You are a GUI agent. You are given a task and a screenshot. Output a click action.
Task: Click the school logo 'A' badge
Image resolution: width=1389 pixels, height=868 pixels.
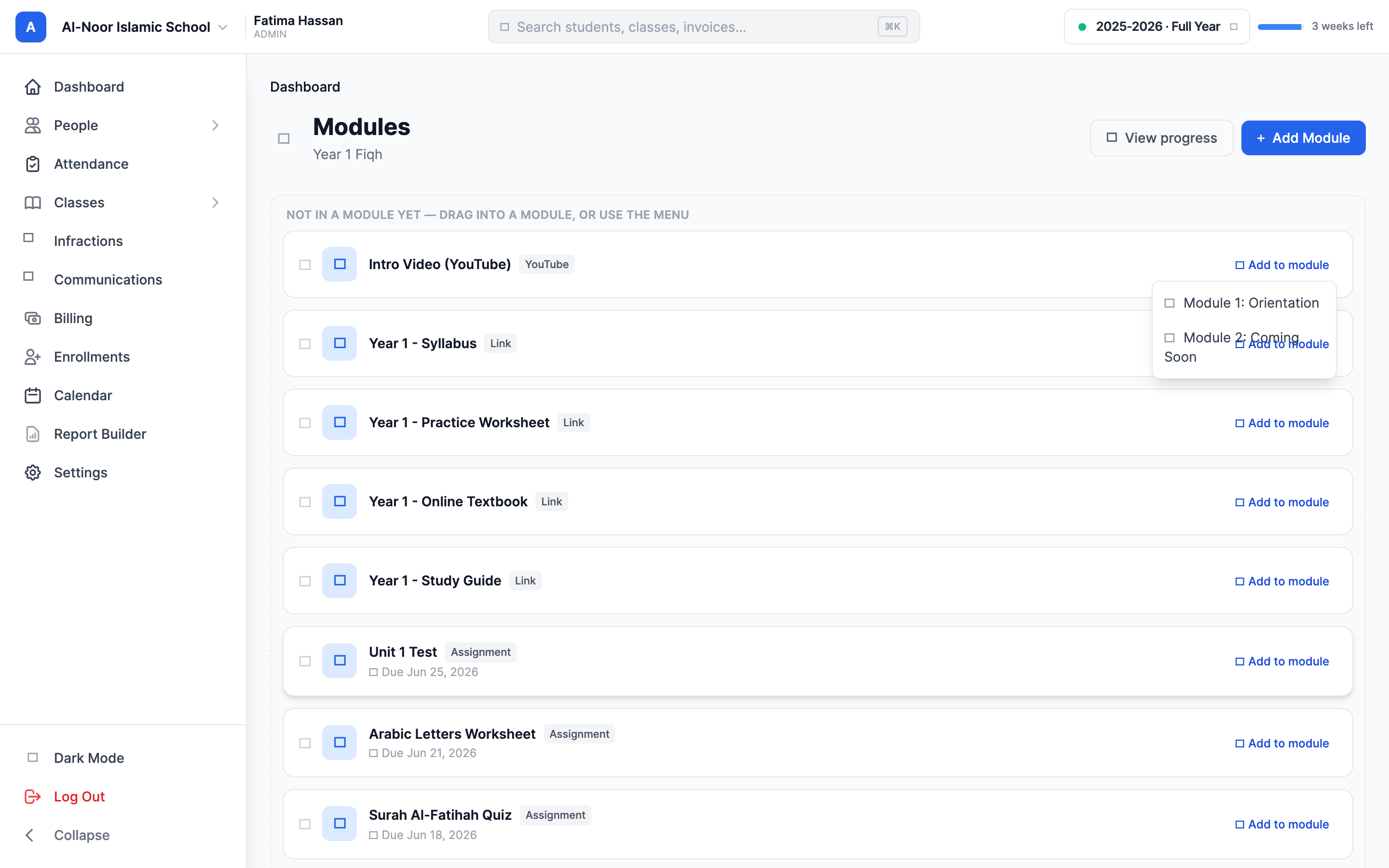pyautogui.click(x=30, y=27)
